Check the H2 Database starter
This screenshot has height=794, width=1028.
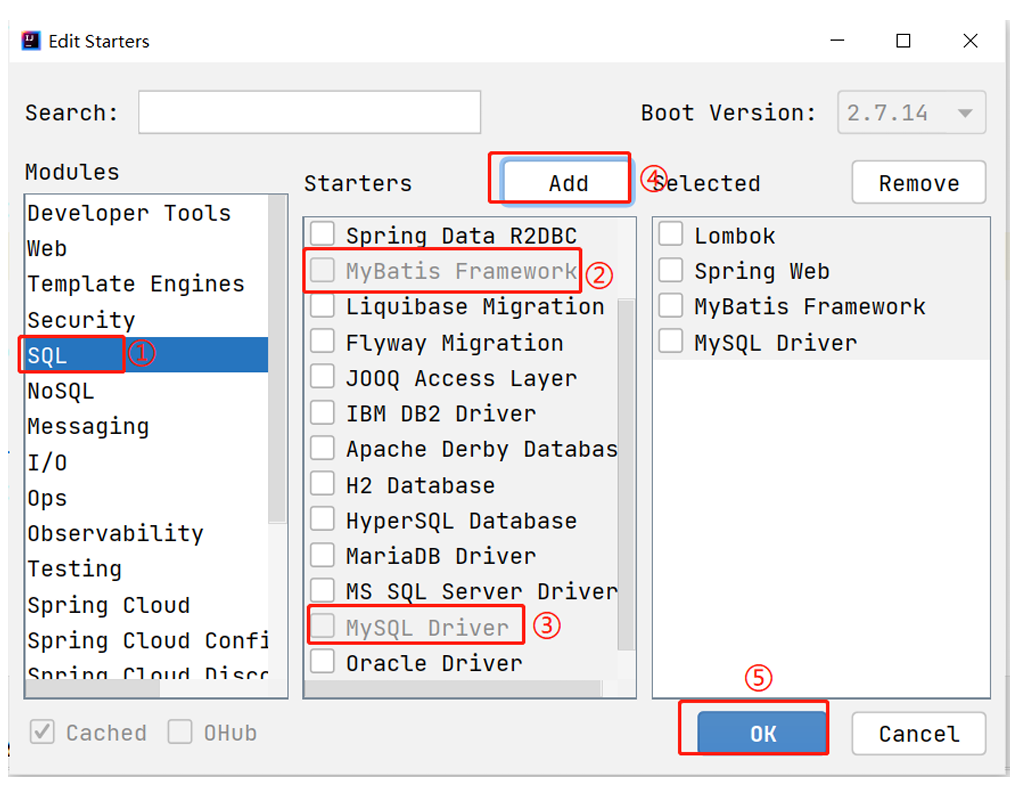(x=322, y=483)
